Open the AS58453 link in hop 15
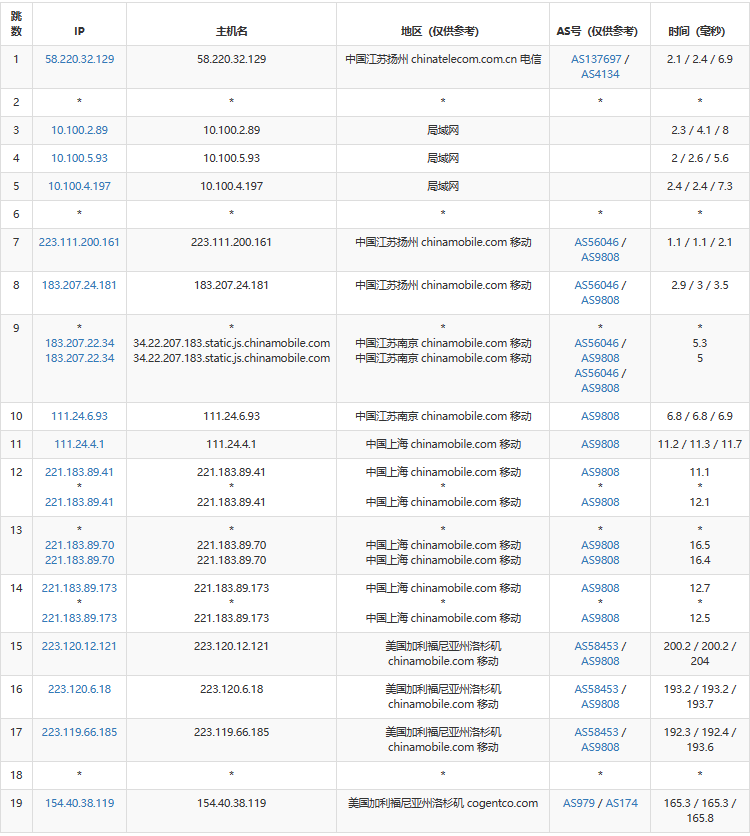Viewport: 750px width, 836px height. click(x=596, y=646)
